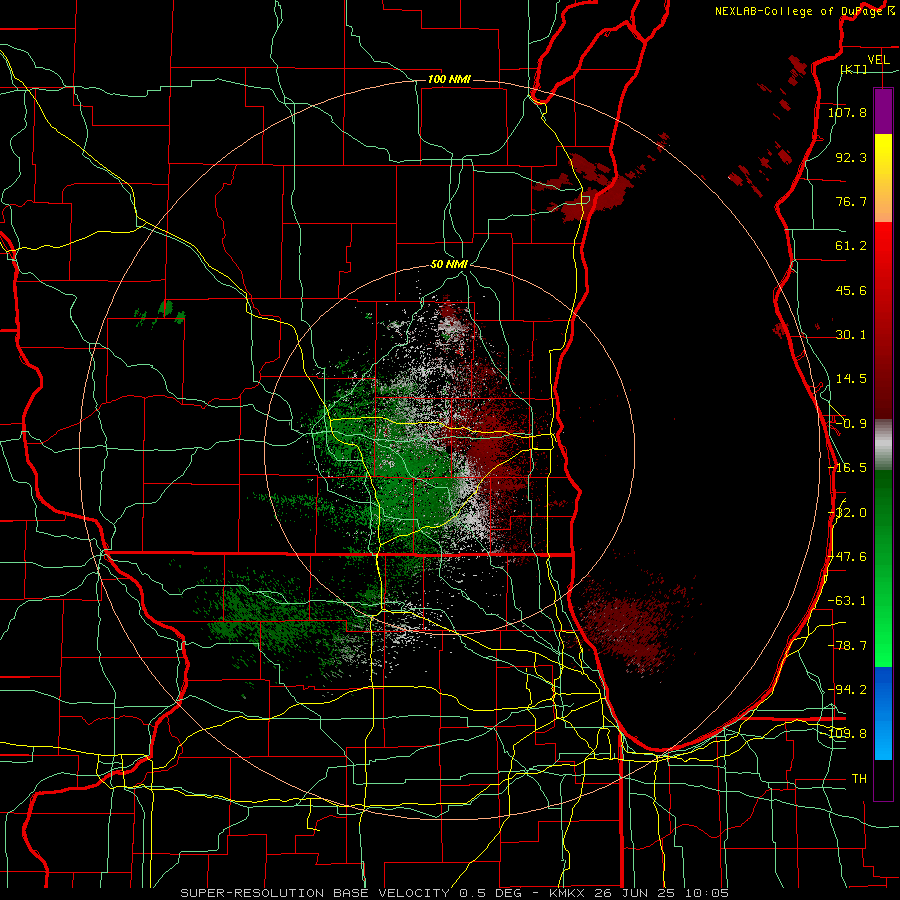900x900 pixels.
Task: Select the light blue segment of the color bar
Action: pyautogui.click(x=883, y=740)
